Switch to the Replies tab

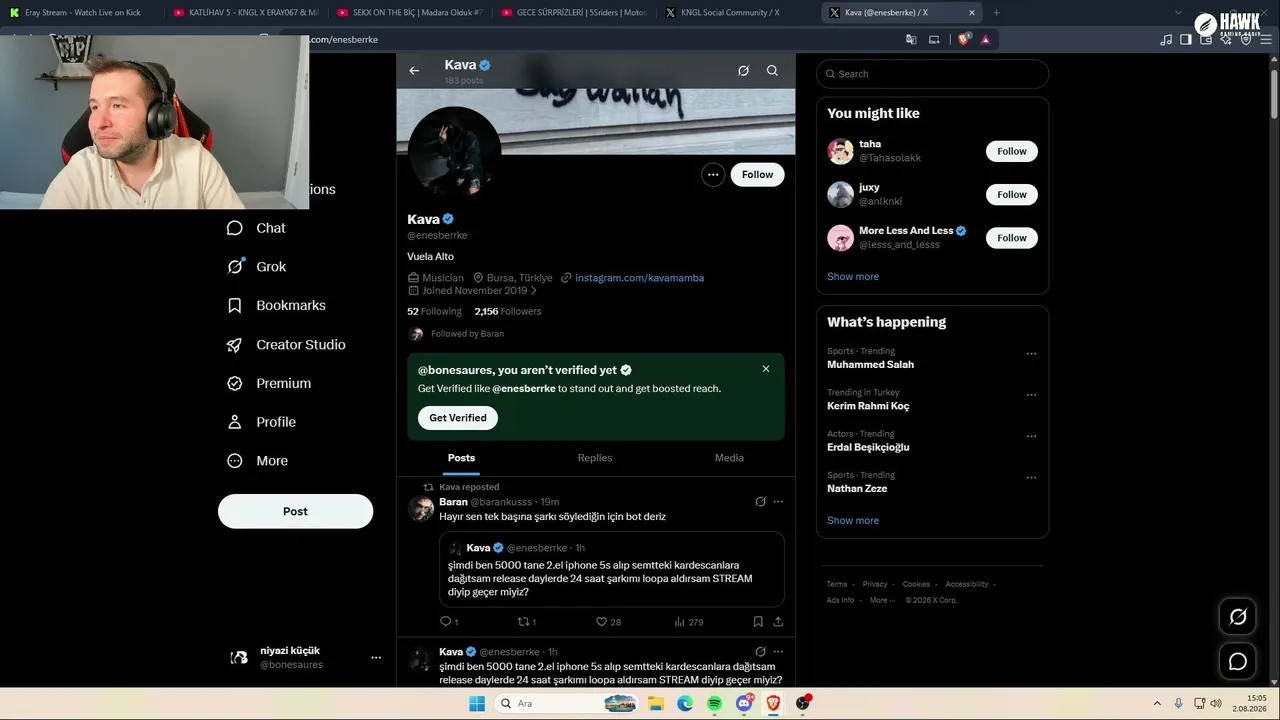tap(595, 458)
